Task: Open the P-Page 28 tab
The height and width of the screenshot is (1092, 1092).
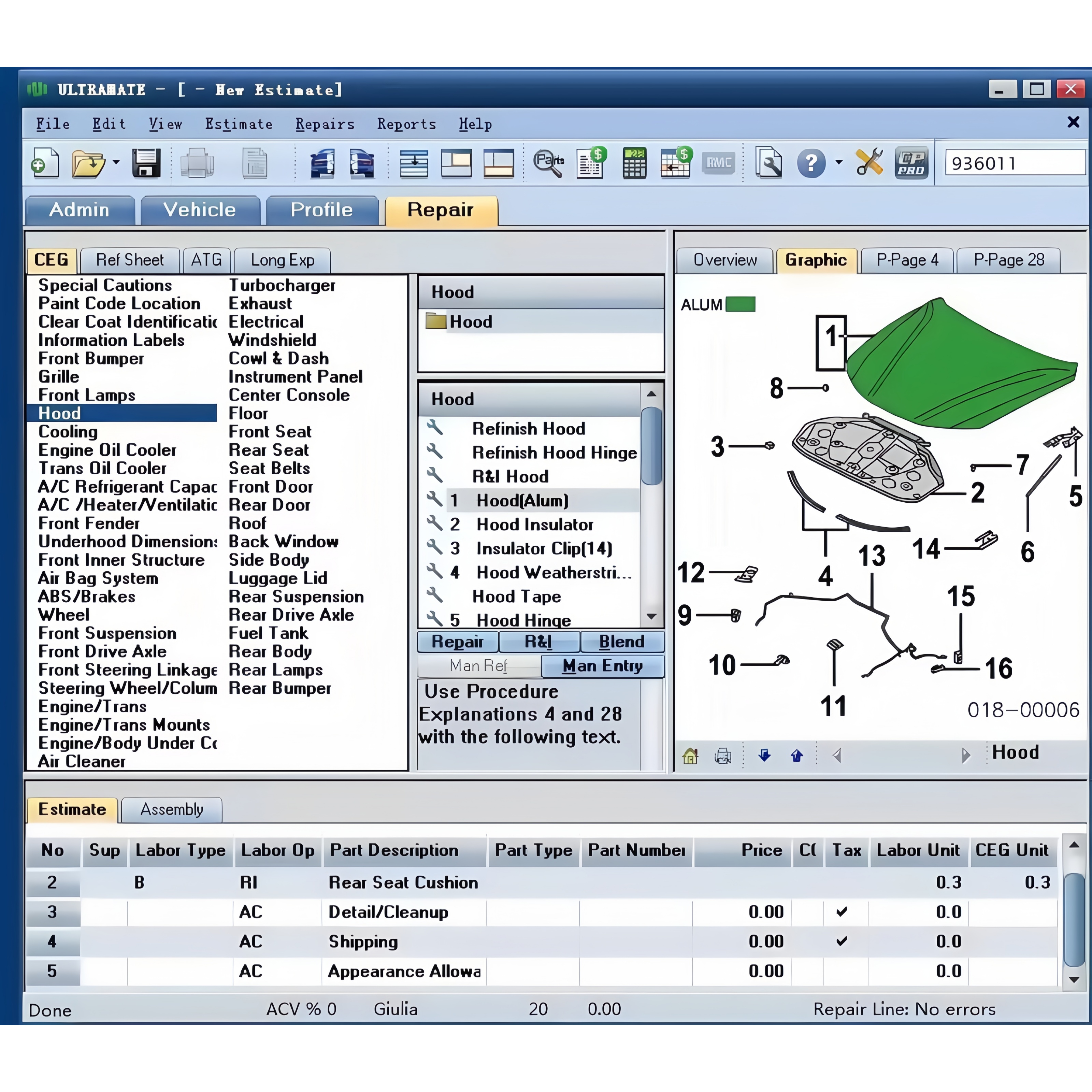Action: [x=1009, y=260]
